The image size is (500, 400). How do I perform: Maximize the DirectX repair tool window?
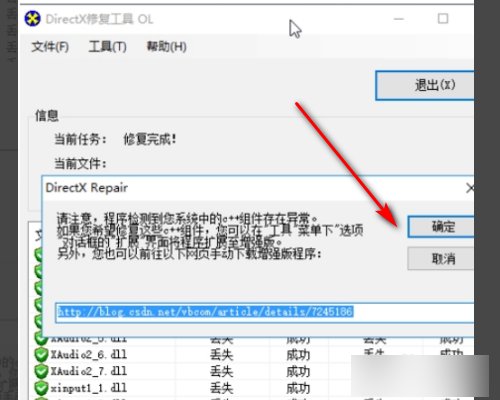[x=443, y=19]
